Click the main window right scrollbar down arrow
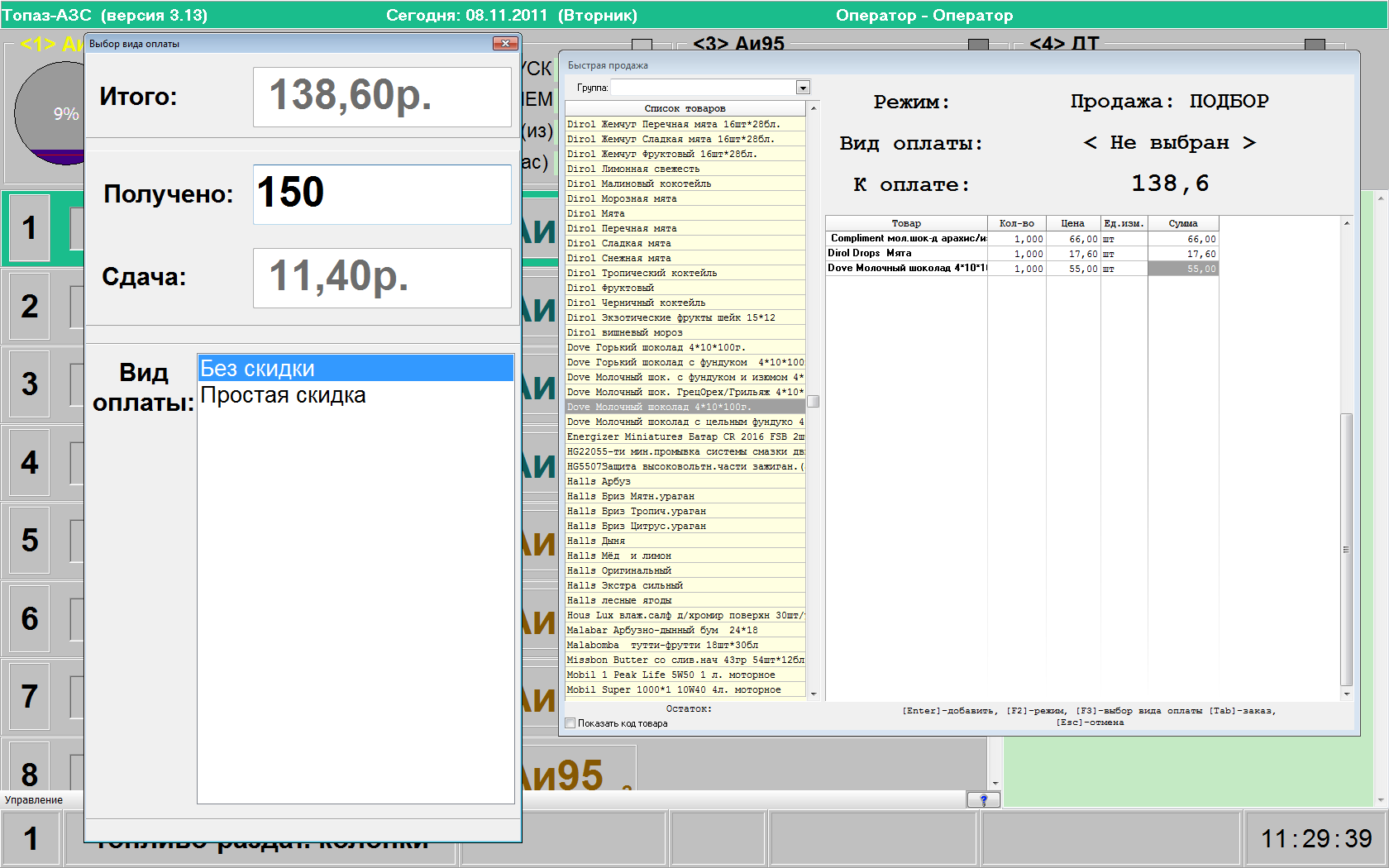This screenshot has height=868, width=1389. click(1381, 800)
